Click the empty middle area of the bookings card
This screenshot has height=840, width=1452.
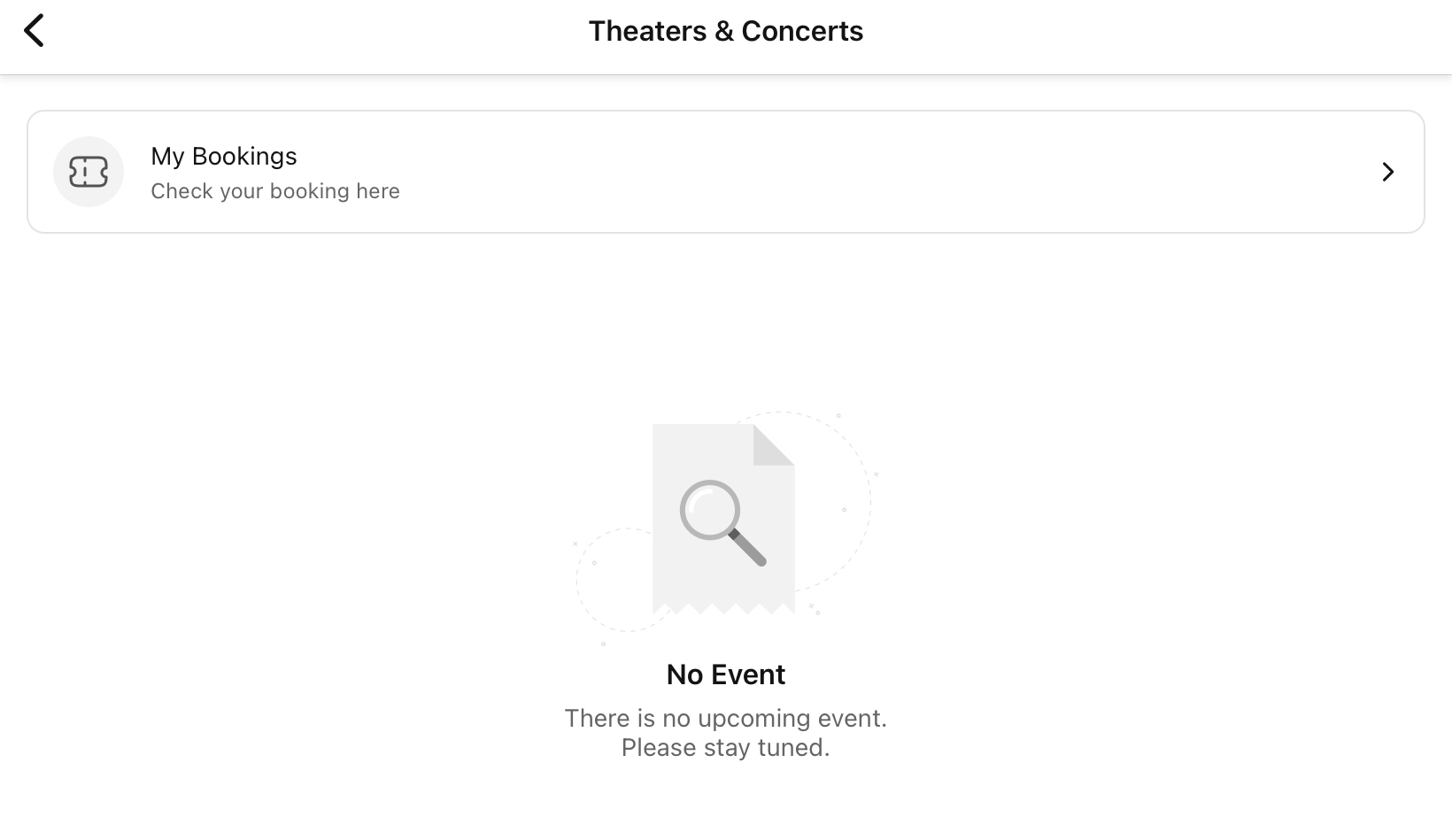click(x=885, y=172)
